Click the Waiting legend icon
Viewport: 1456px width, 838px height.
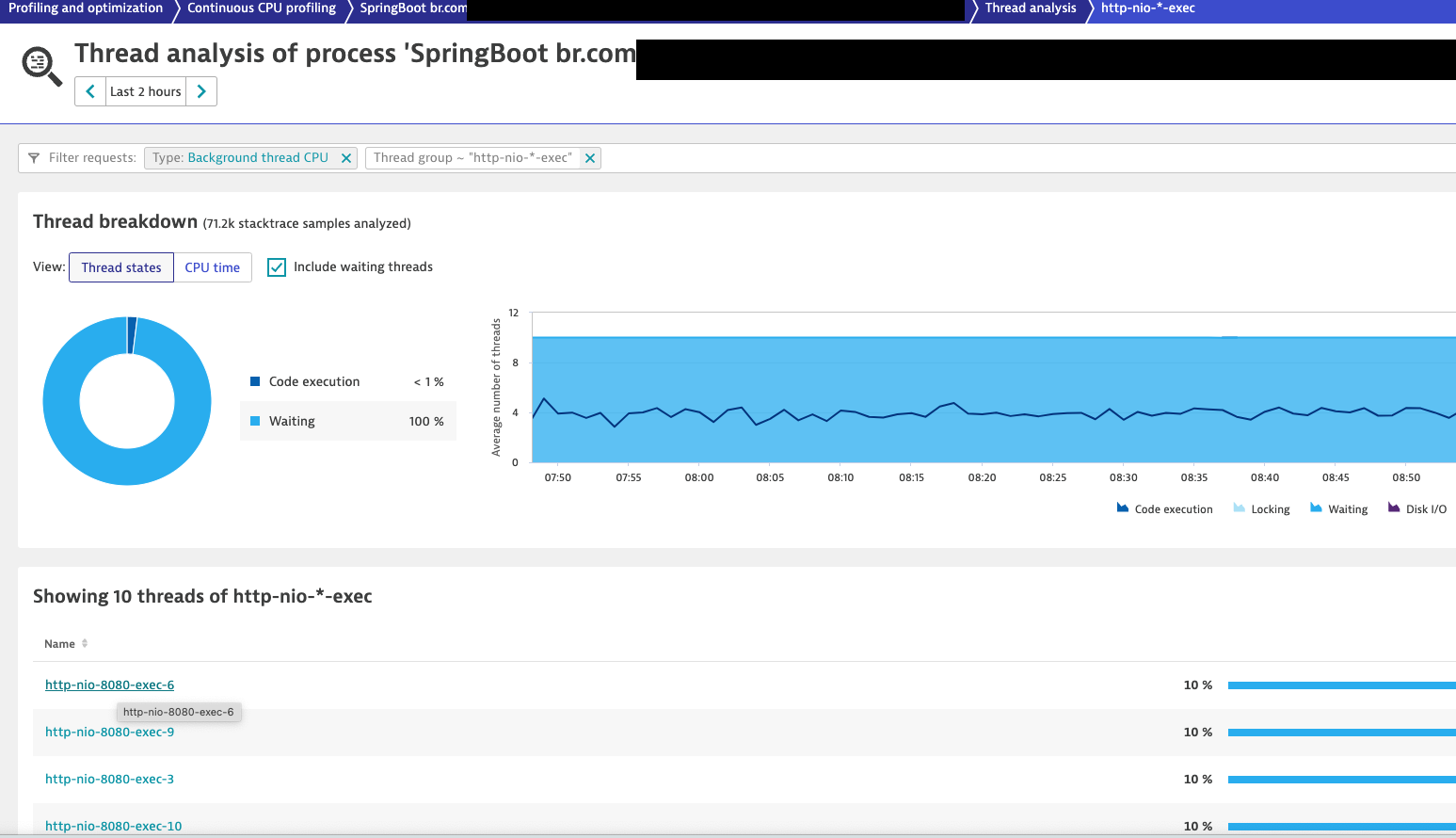click(x=1316, y=508)
